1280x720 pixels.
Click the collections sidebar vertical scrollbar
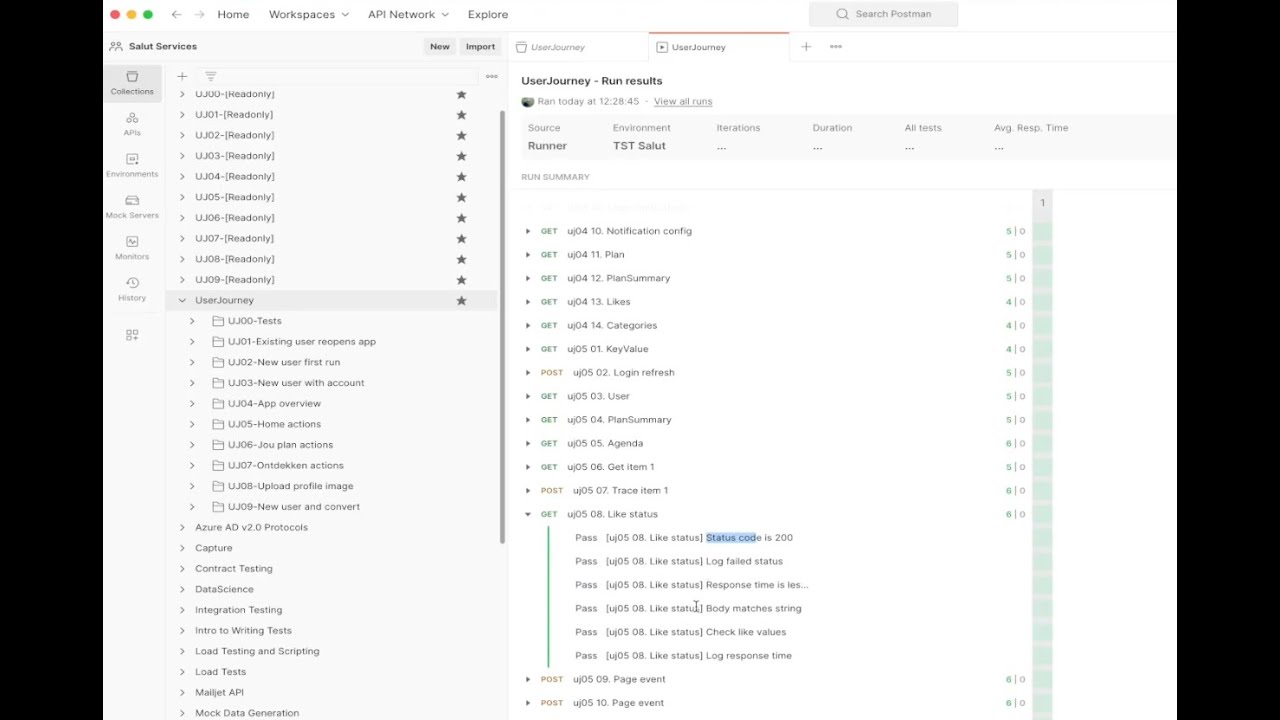pos(502,325)
